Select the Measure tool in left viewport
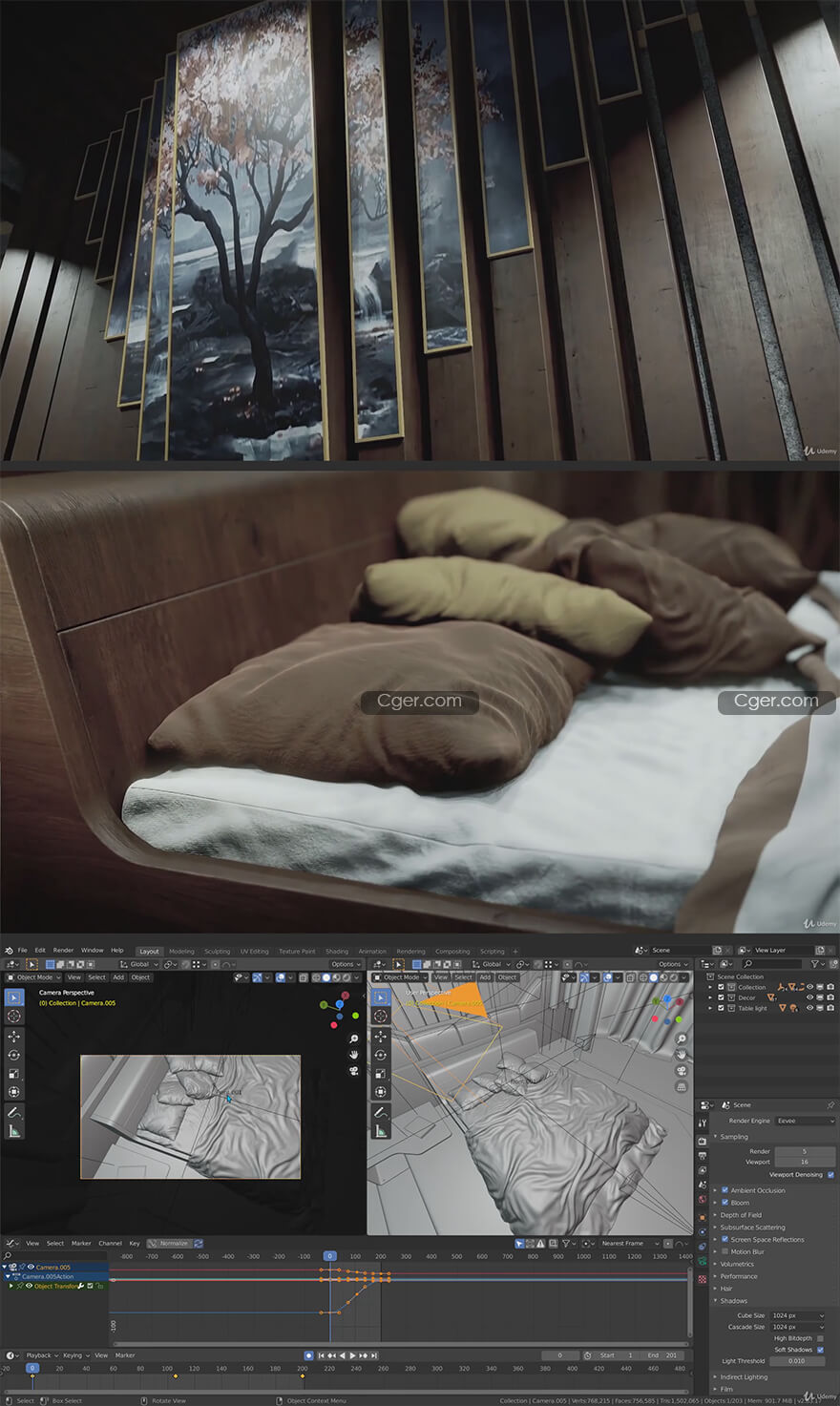Image resolution: width=840 pixels, height=1406 pixels. [13, 1132]
